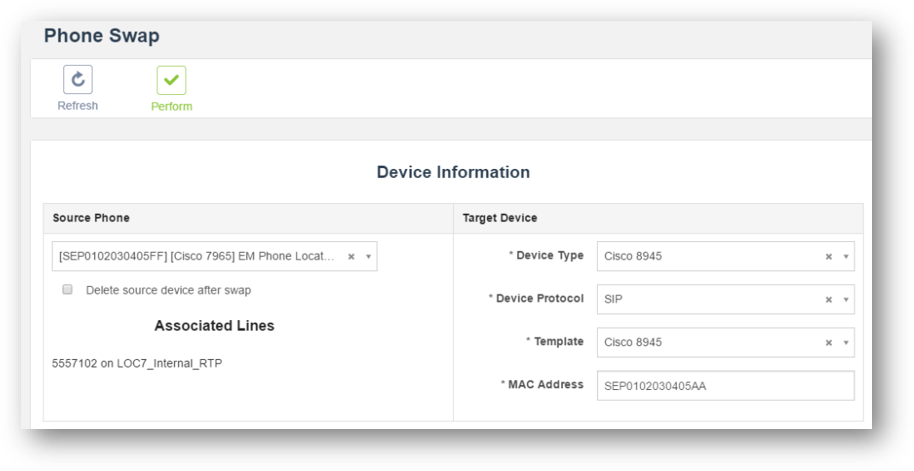
Task: Click the Refresh circular arrow icon
Action: click(x=78, y=80)
